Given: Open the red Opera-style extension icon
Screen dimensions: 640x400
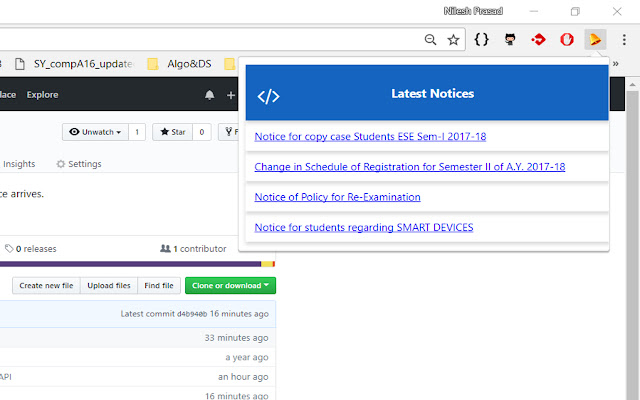Looking at the screenshot, I should pos(567,40).
